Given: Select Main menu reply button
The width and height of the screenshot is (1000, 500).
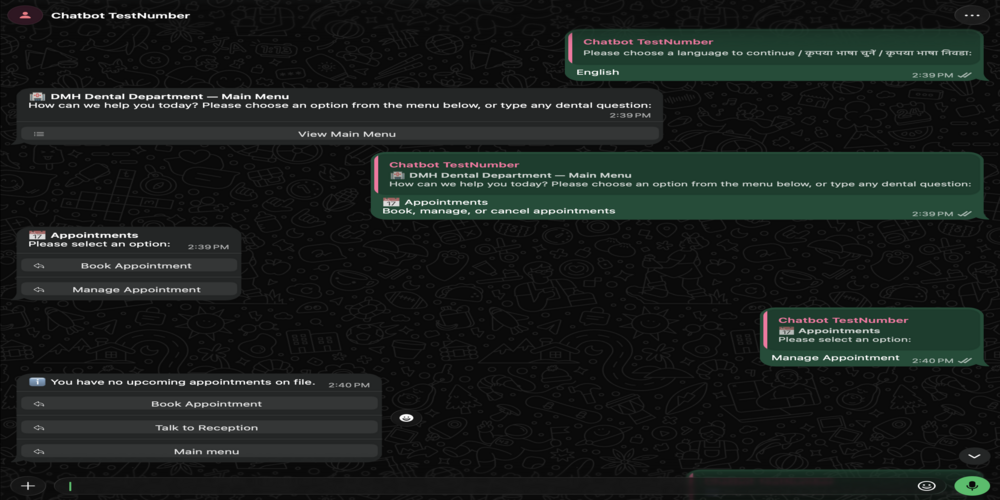Looking at the screenshot, I should pos(199,452).
